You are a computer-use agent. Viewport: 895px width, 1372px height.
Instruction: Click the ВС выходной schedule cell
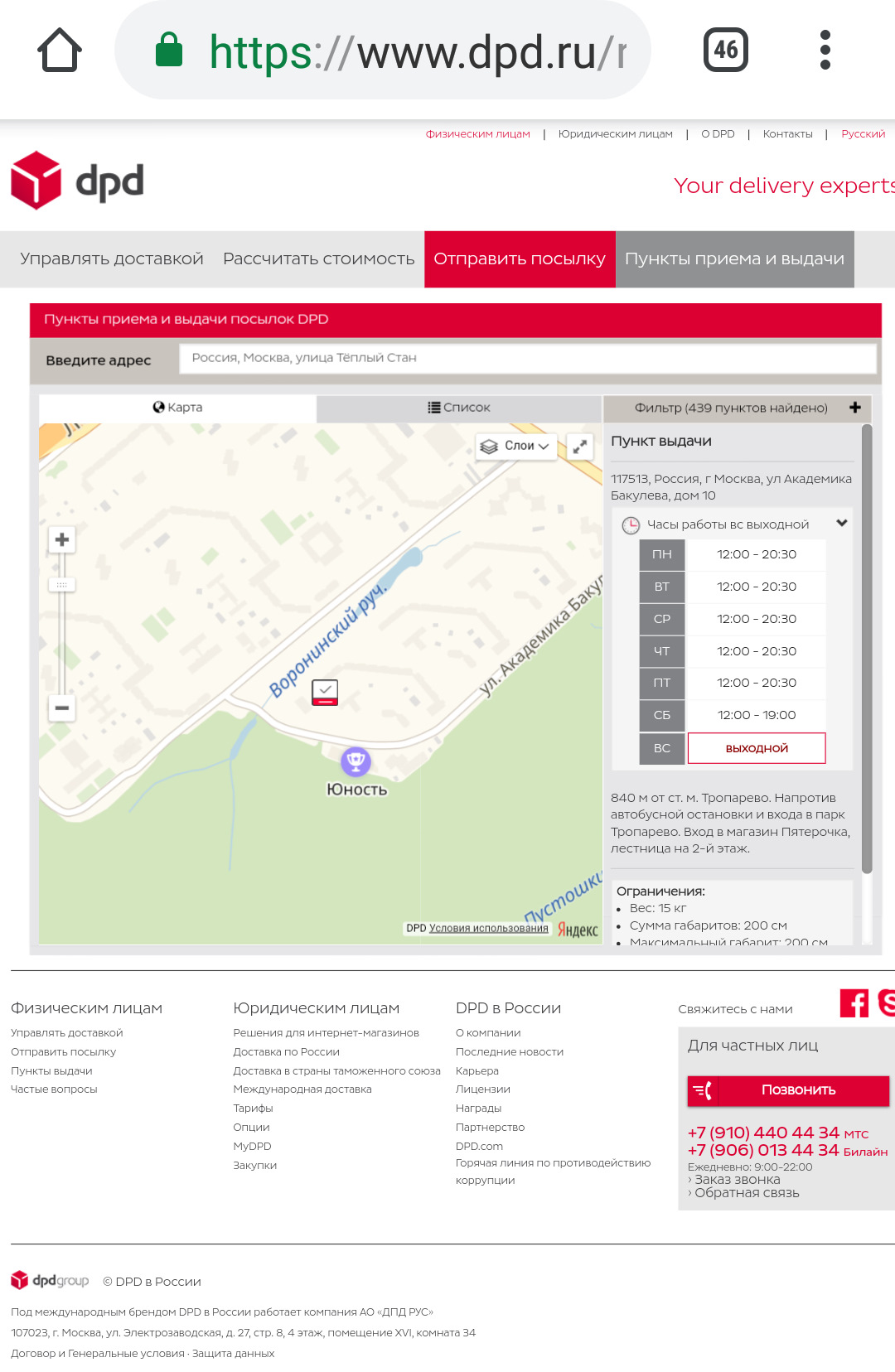pyautogui.click(x=757, y=748)
